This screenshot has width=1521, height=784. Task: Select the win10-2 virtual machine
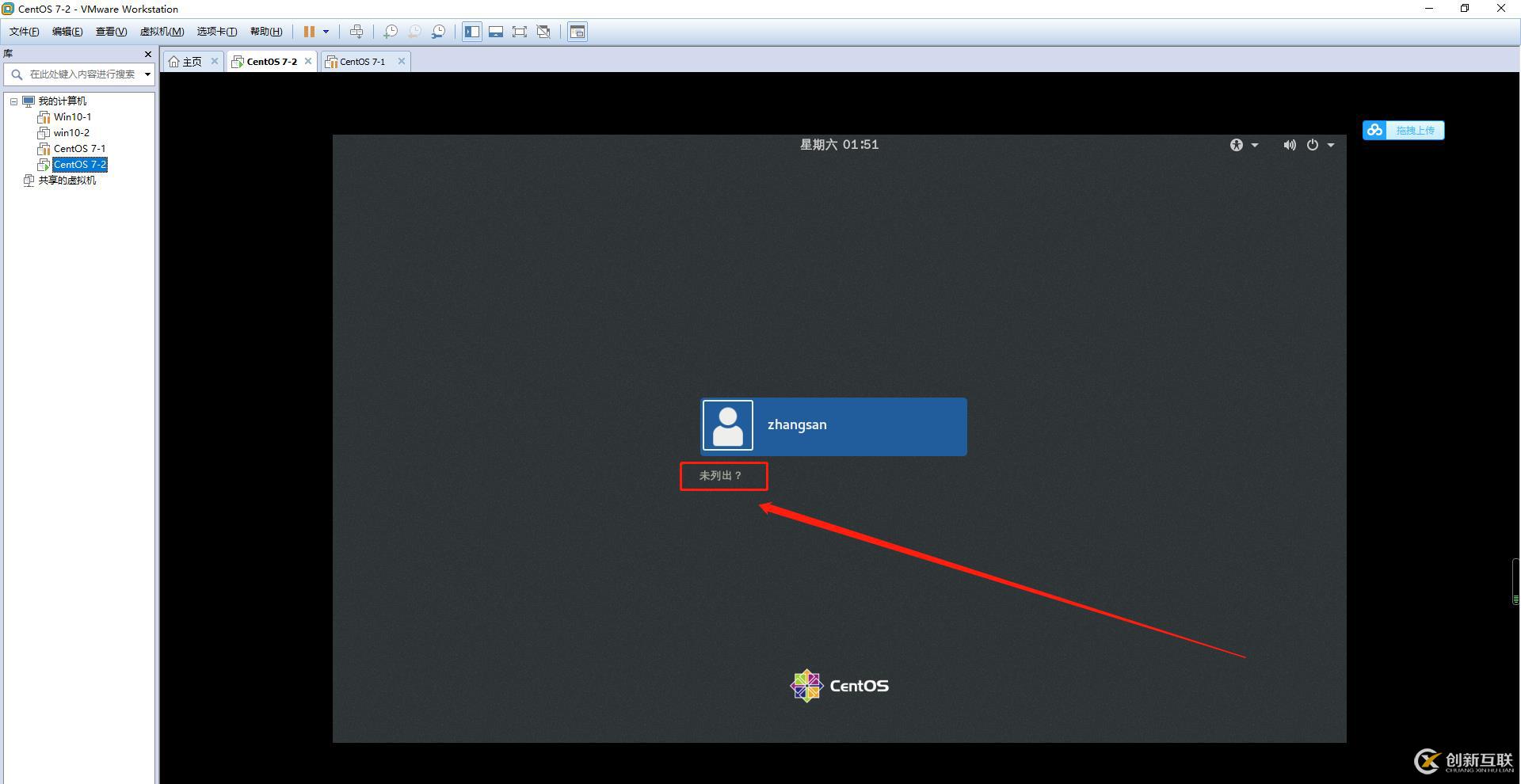click(x=71, y=133)
